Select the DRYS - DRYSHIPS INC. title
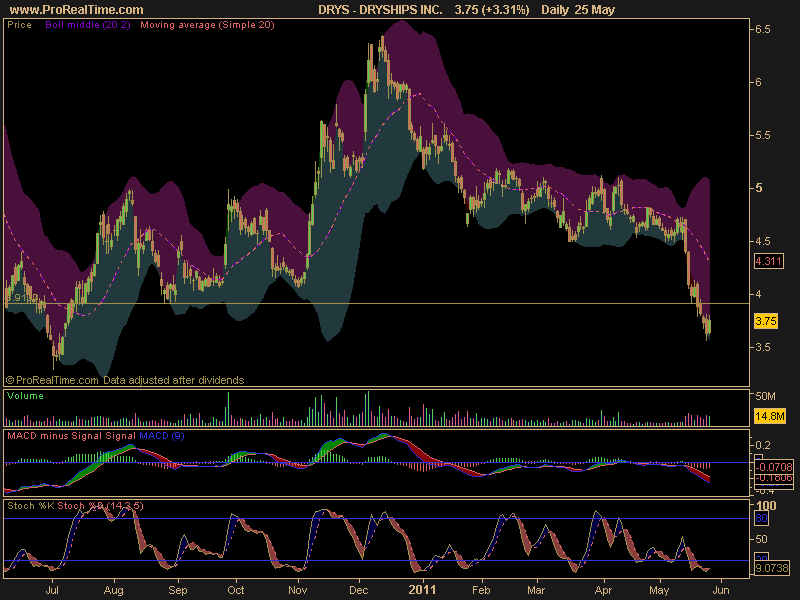This screenshot has height=600, width=800. 380,10
